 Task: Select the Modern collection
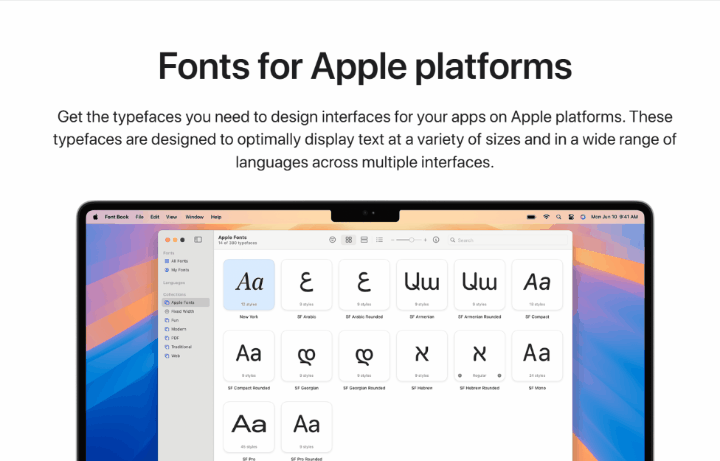point(186,329)
